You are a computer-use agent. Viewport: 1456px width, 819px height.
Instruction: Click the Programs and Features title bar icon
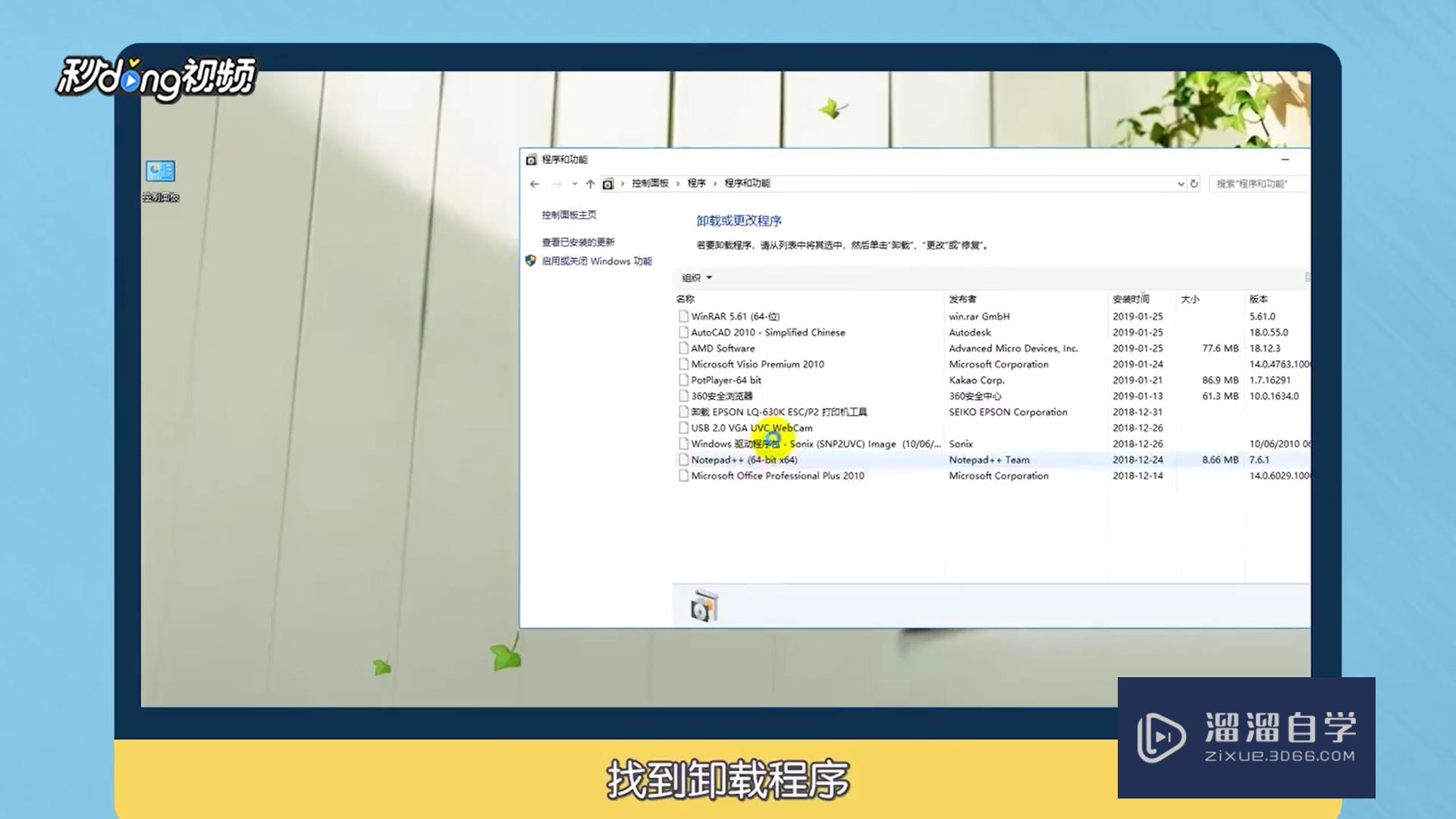[531, 159]
